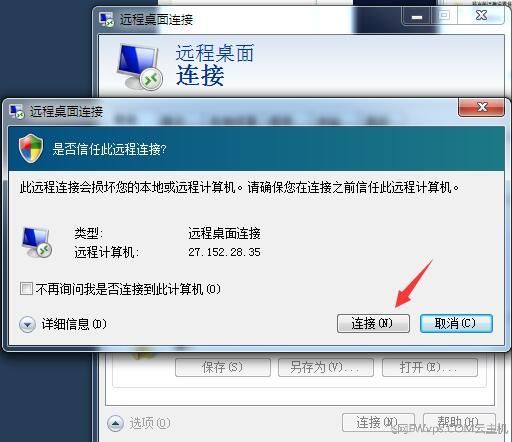
Task: Click the don't ask again label text
Action: pos(128,289)
